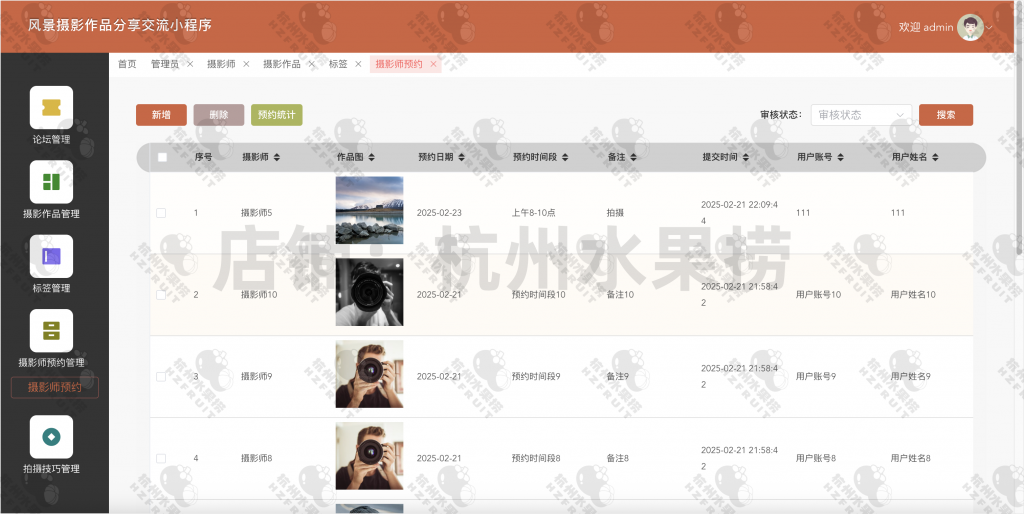The width and height of the screenshot is (1024, 514).
Task: Open 预约统计 statistics
Action: 277,115
